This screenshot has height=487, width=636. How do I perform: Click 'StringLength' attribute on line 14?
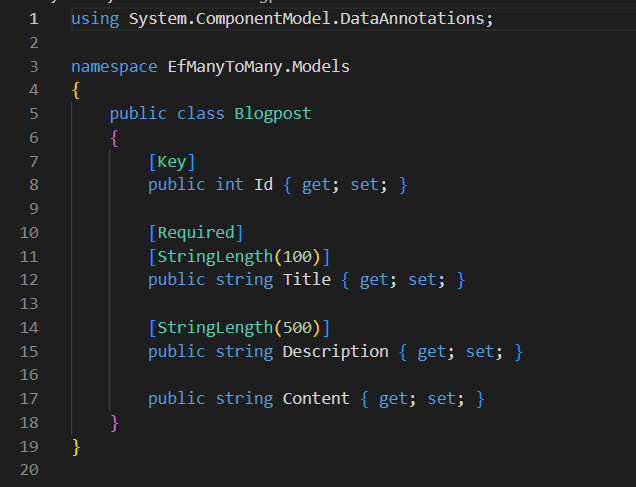pos(215,328)
